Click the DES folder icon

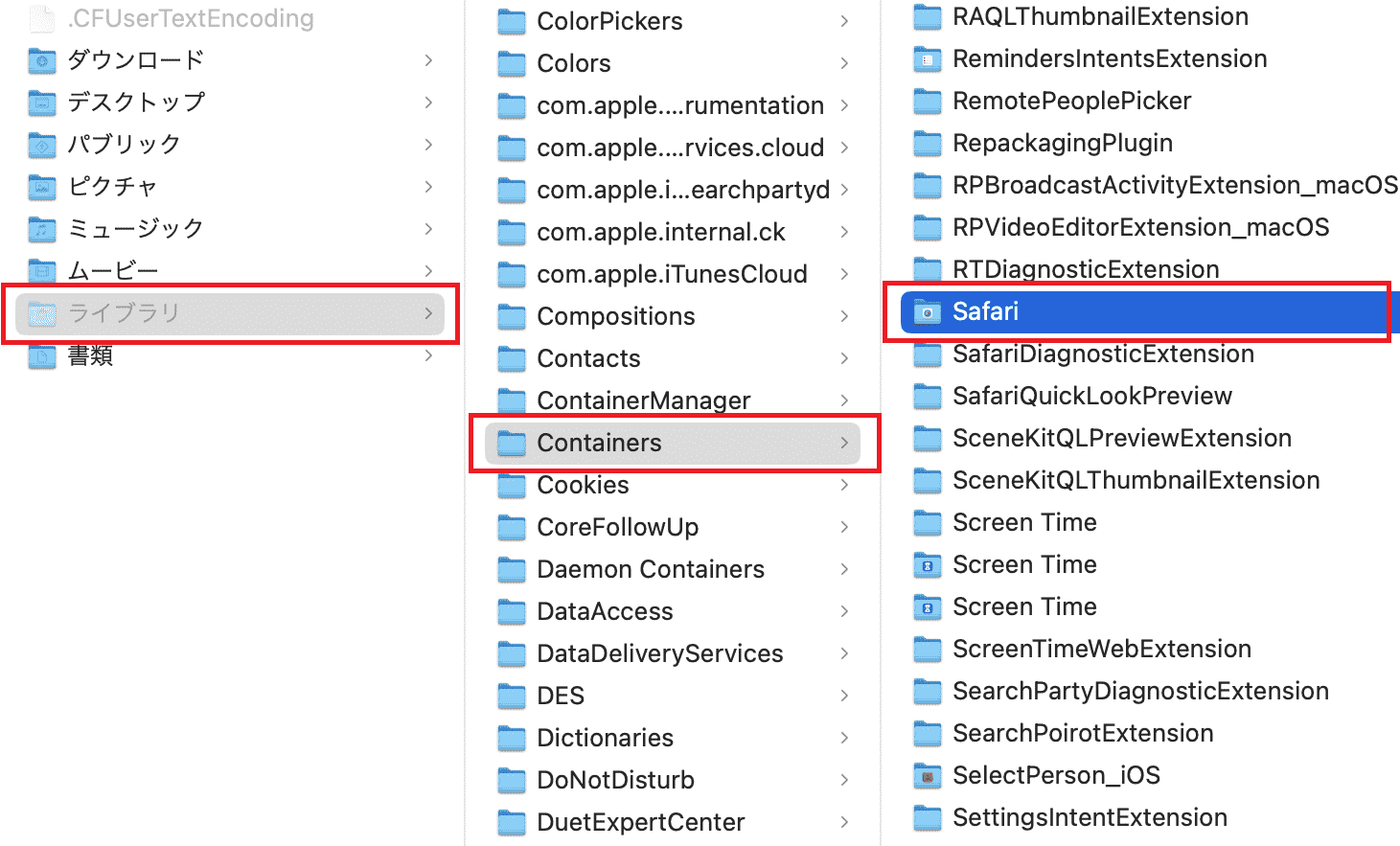pyautogui.click(x=512, y=696)
